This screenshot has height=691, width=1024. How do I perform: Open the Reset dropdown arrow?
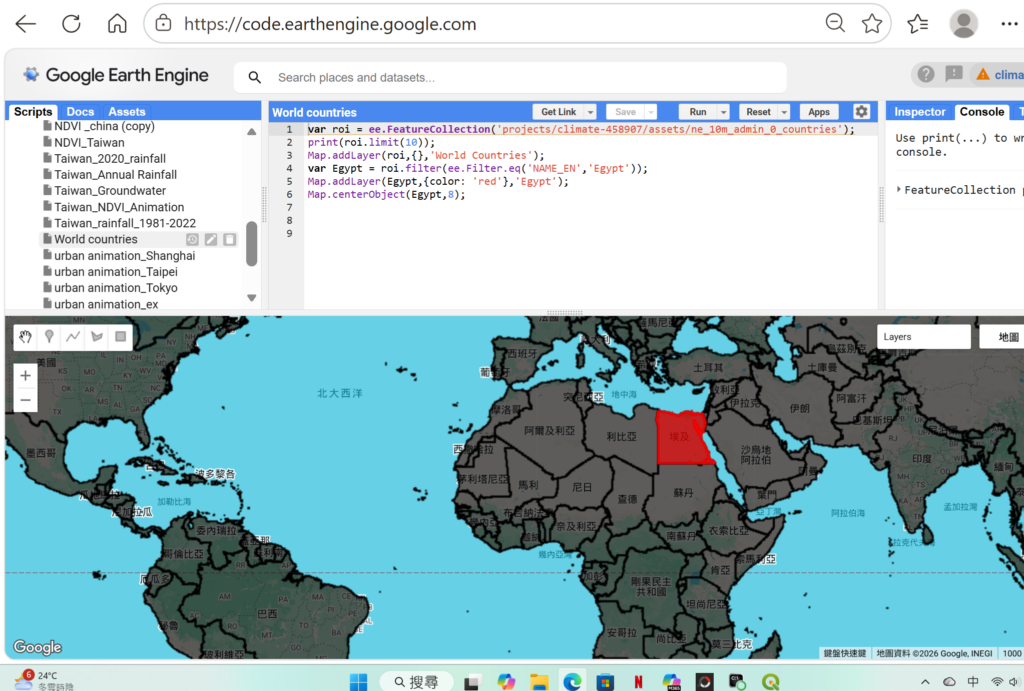(784, 112)
